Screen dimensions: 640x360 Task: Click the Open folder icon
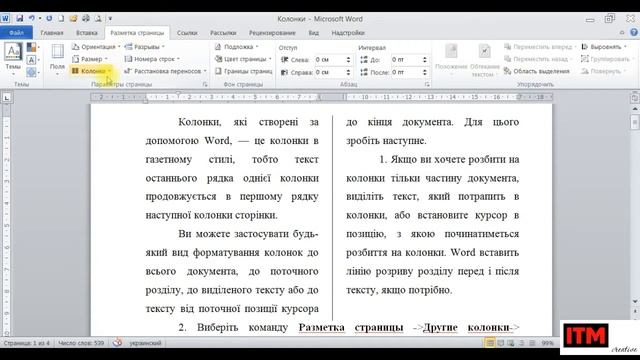click(73, 18)
